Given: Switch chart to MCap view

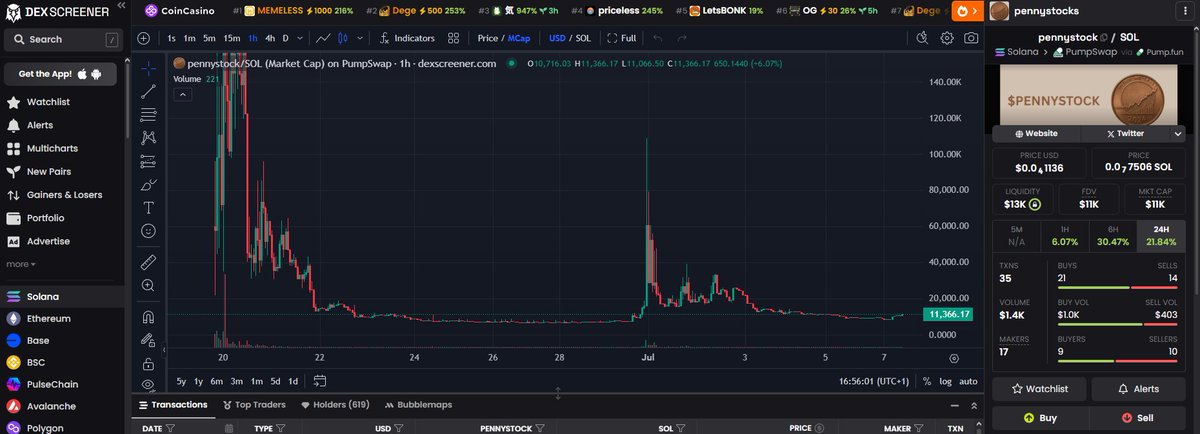Looking at the screenshot, I should [519, 38].
